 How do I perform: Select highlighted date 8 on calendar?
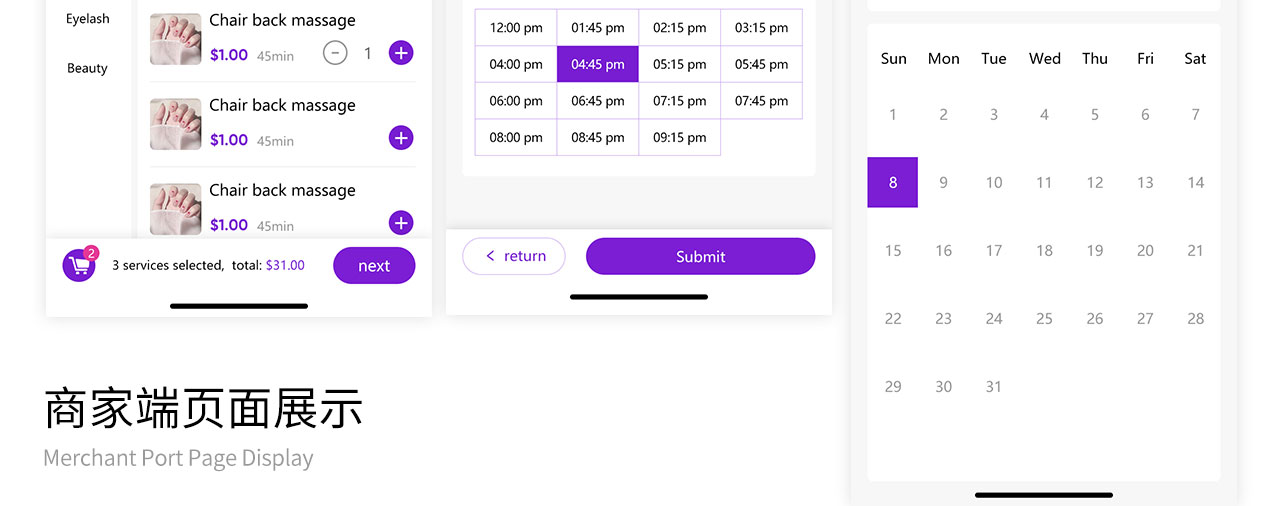tap(893, 182)
